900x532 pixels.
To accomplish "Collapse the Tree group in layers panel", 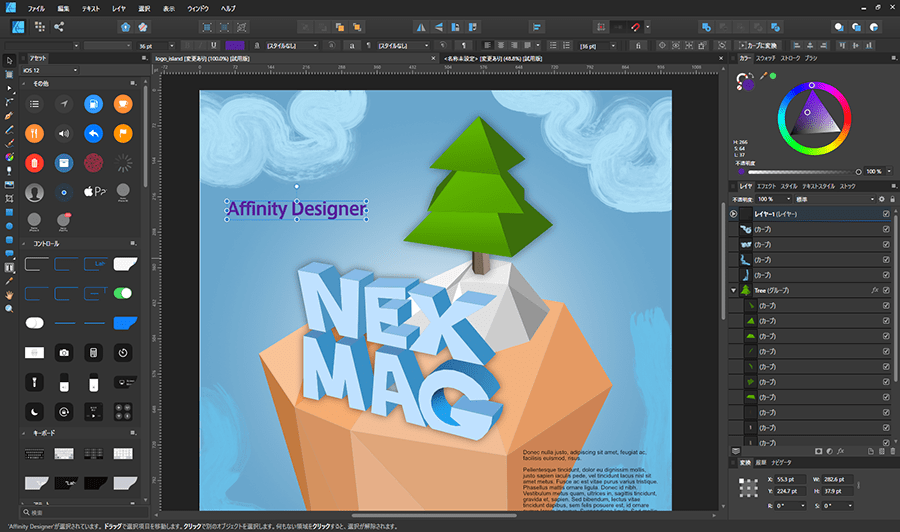I will click(733, 290).
